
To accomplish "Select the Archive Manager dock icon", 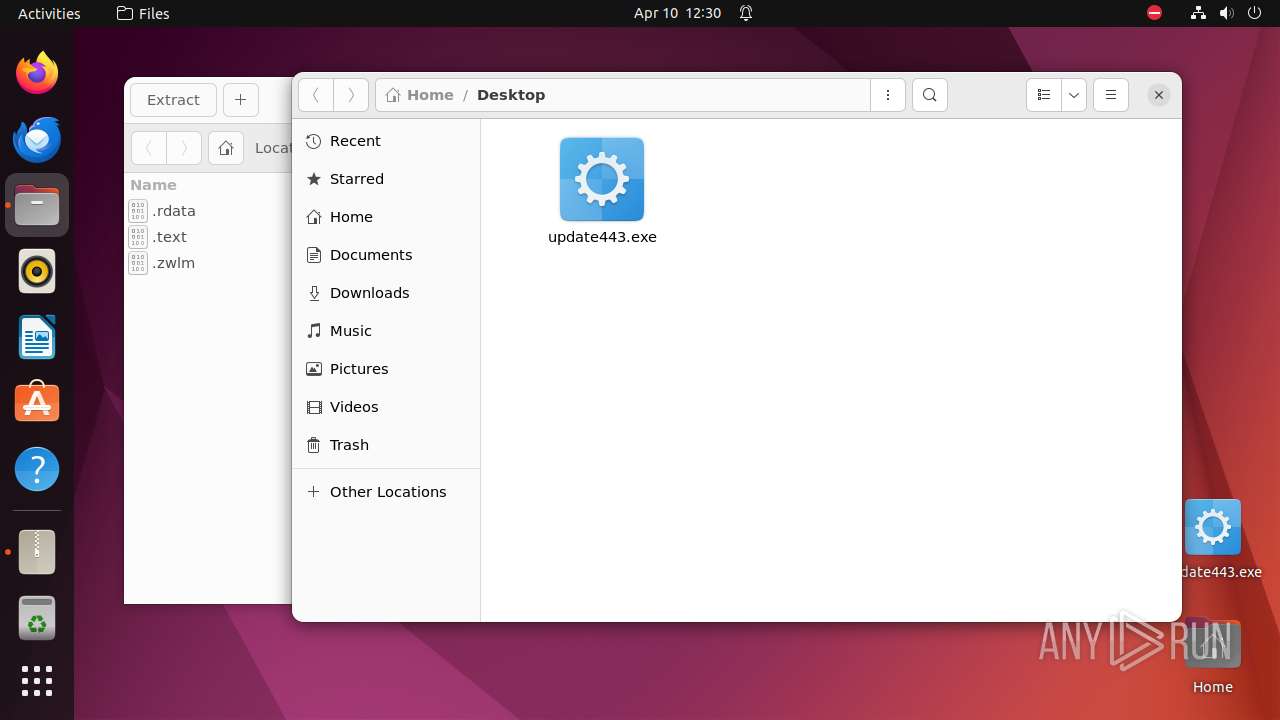I will [x=37, y=552].
